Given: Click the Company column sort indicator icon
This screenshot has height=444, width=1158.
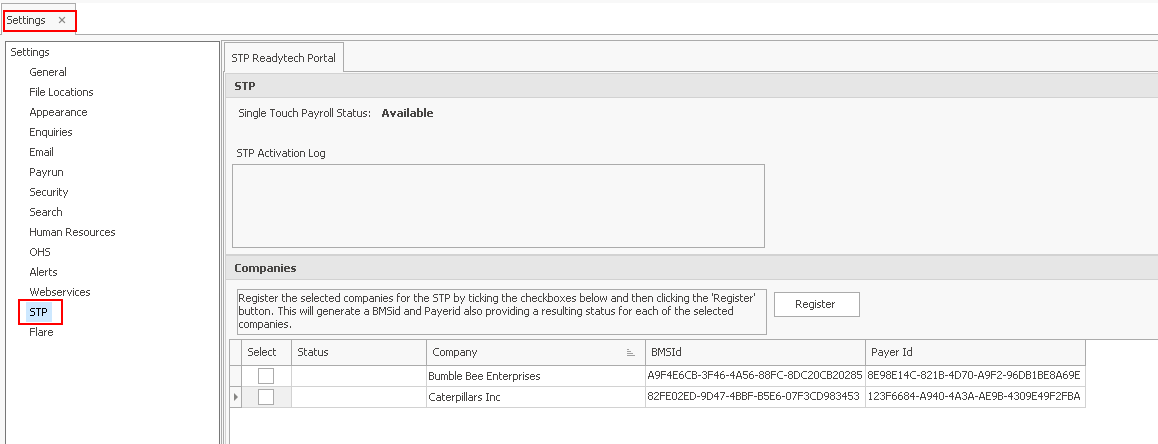Looking at the screenshot, I should click(x=631, y=353).
